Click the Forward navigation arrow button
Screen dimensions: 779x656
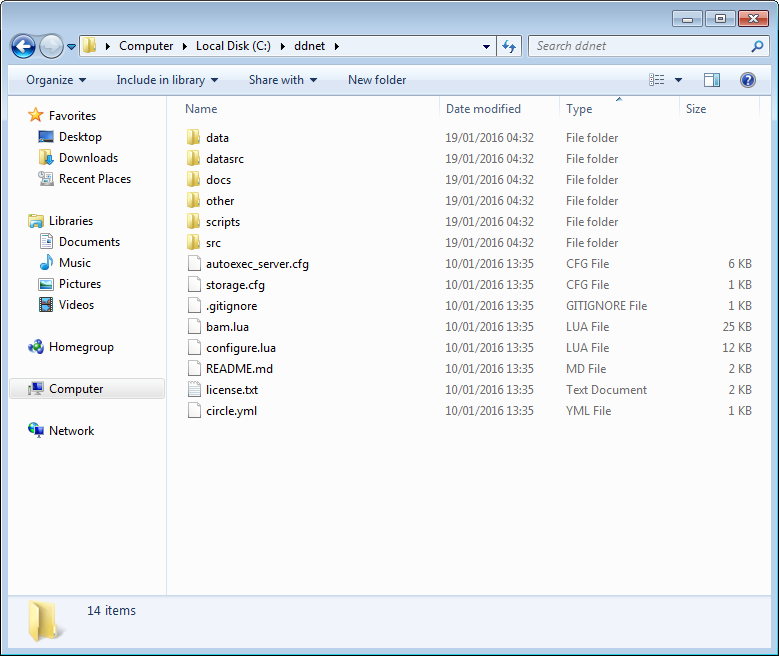tap(51, 46)
